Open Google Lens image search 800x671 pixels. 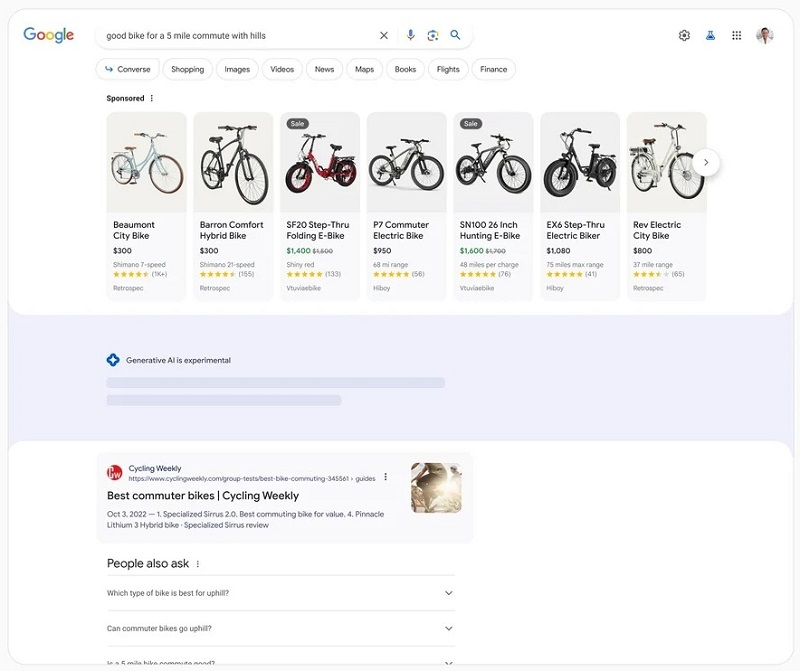pyautogui.click(x=433, y=35)
